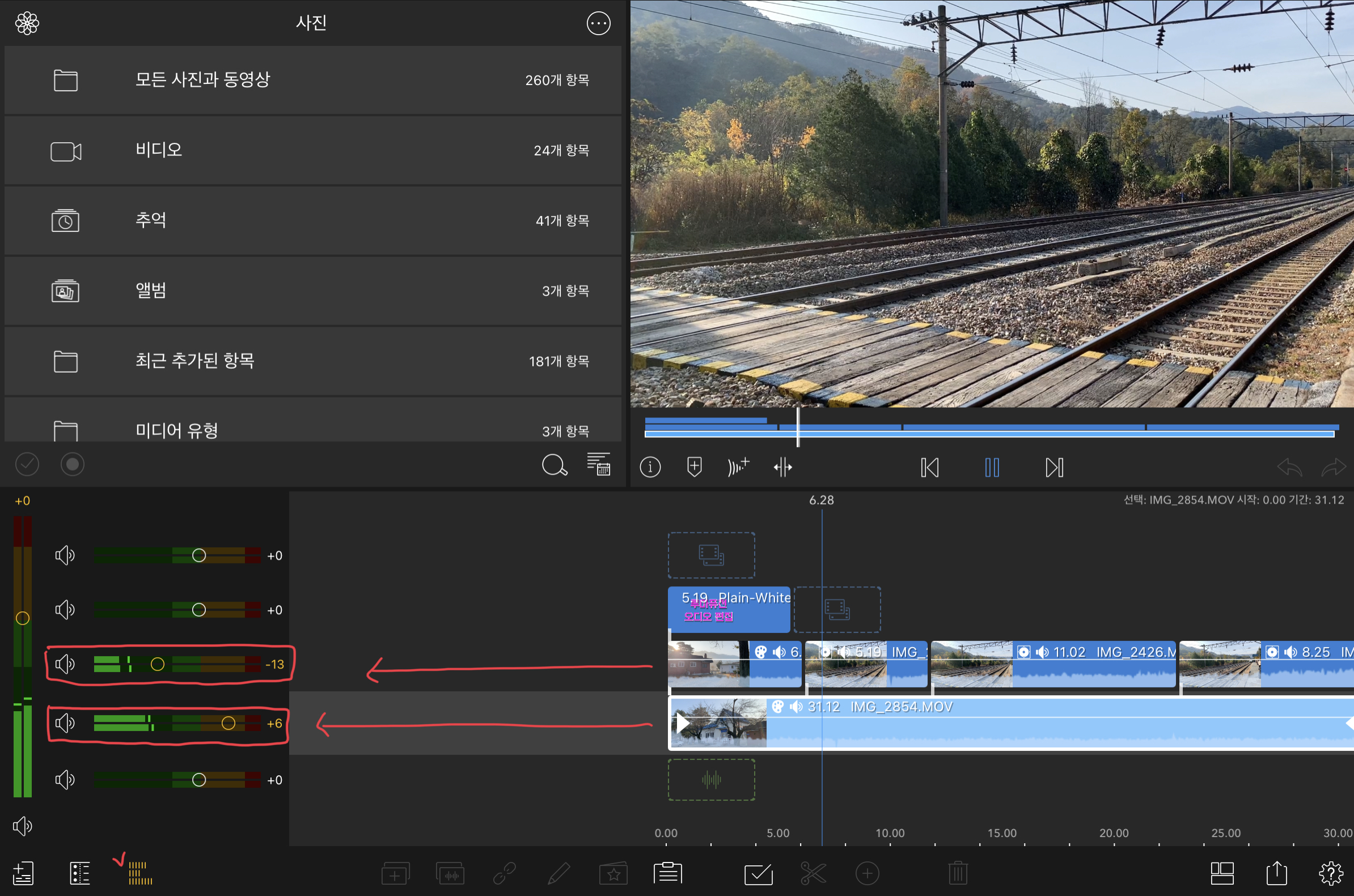Click the voiceover record icon

(738, 467)
